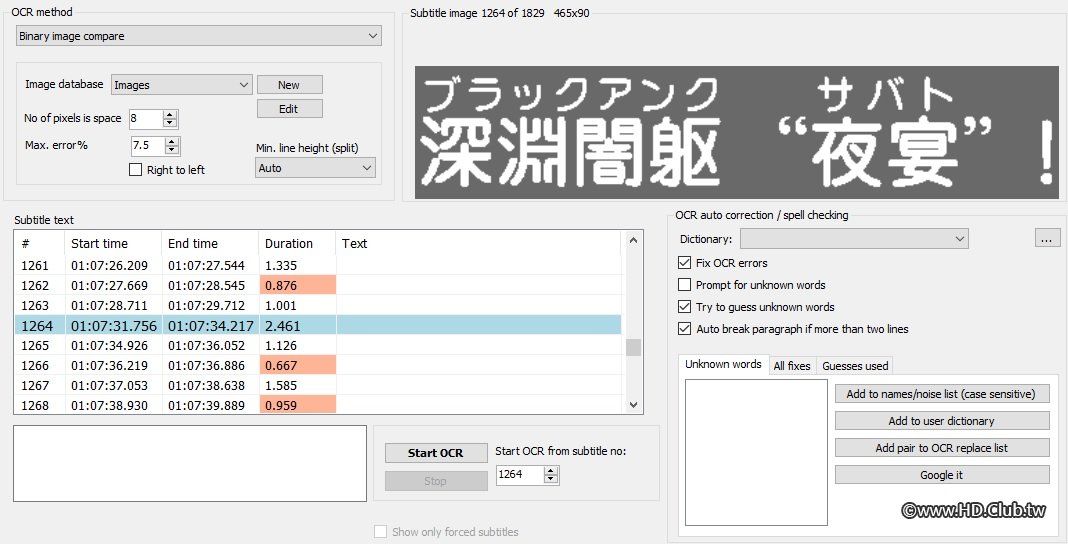Uncheck Fix OCR errors
This screenshot has height=544, width=1068.
click(x=685, y=263)
